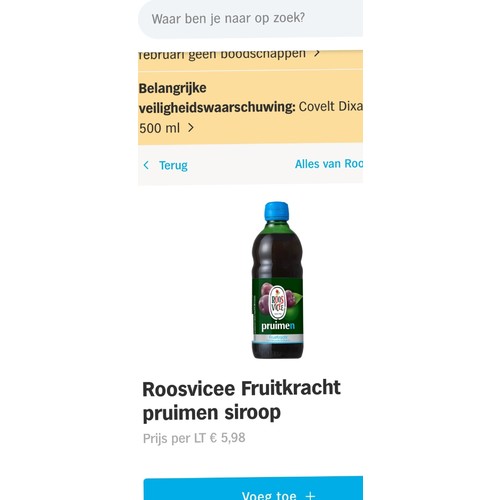The height and width of the screenshot is (500, 500).
Task: Open the 'Belangrijke veiligheidswaarschuwing' notice
Action: click(250, 107)
